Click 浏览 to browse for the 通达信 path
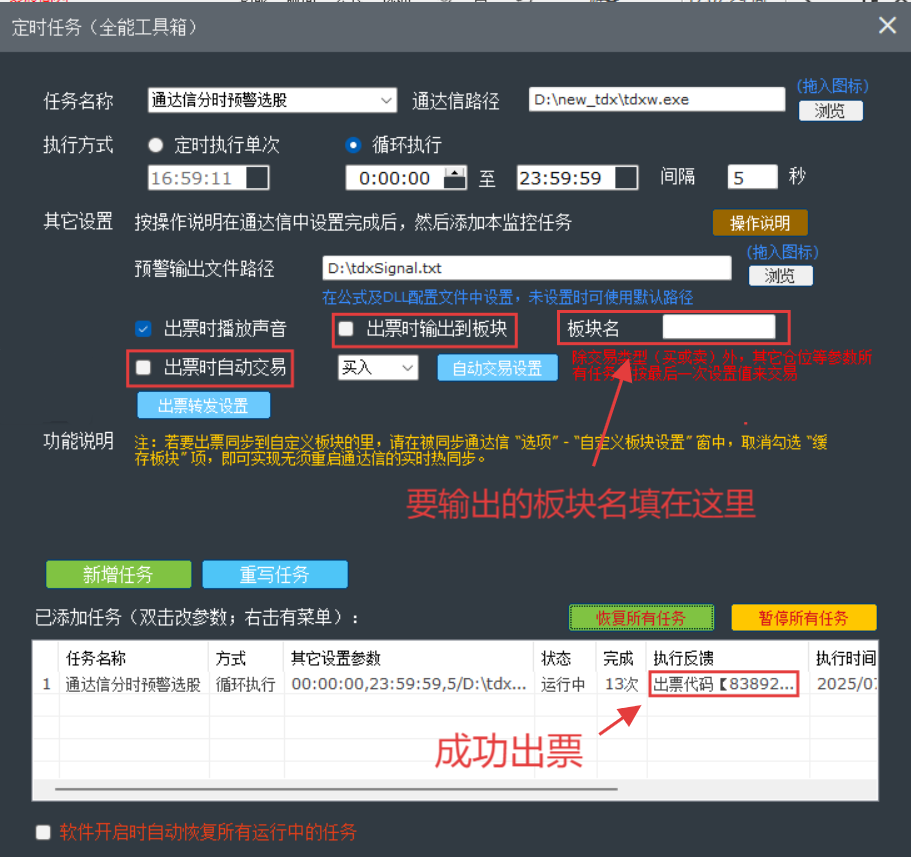This screenshot has height=857, width=911. point(830,110)
